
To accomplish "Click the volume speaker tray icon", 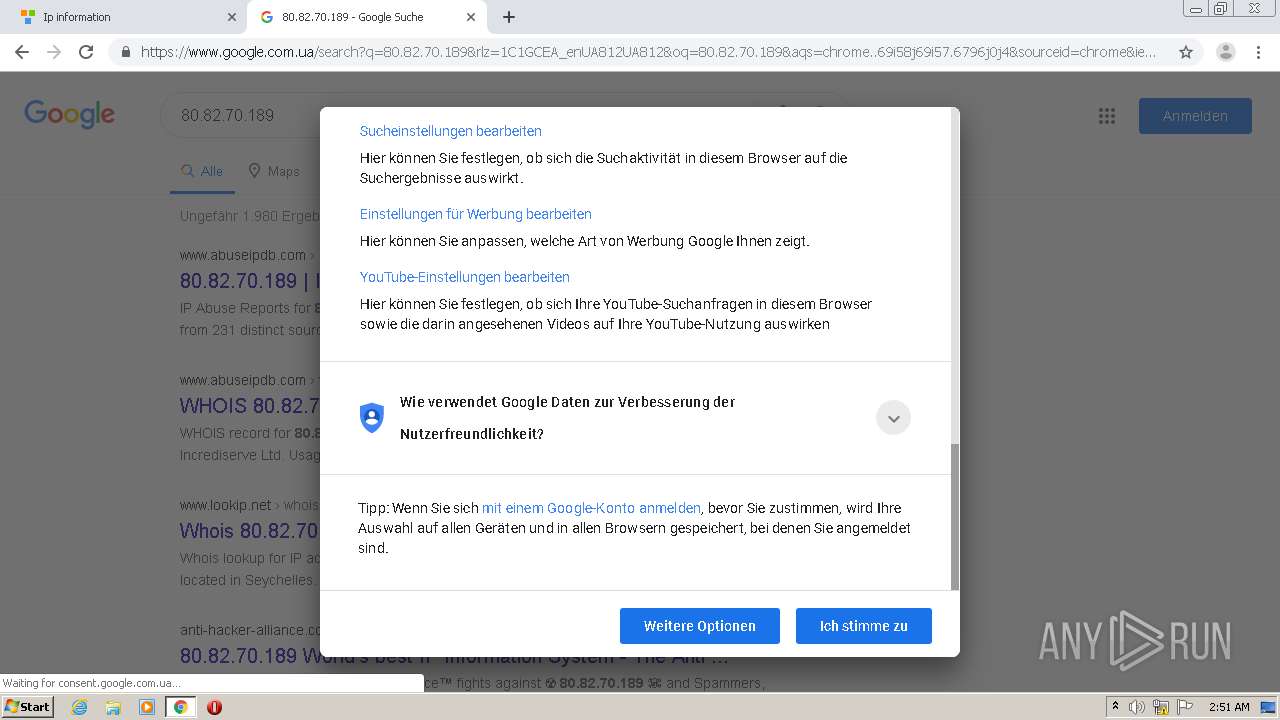I will [1137, 707].
